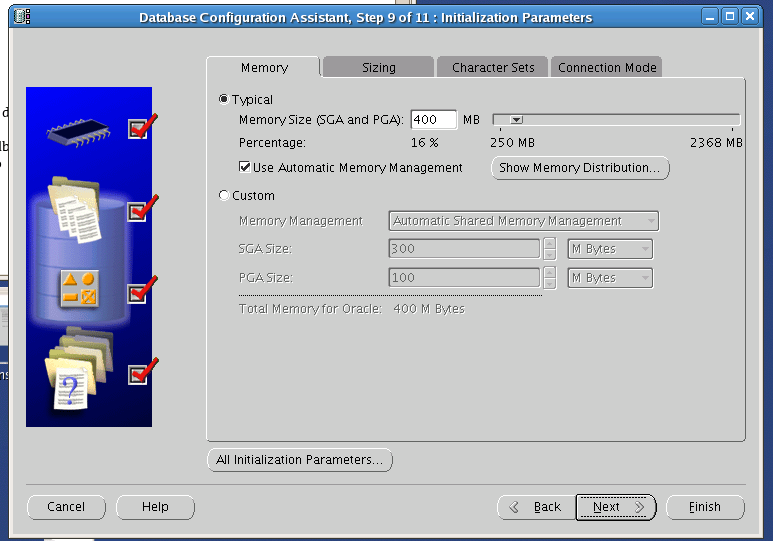Click the red checkmark beside the chip image

[x=142, y=127]
